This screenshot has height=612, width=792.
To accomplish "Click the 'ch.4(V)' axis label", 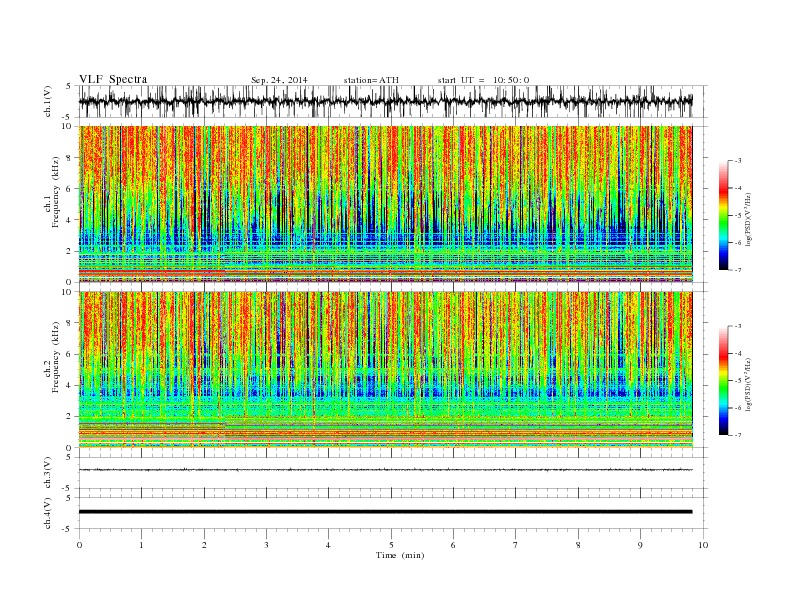I will (48, 514).
